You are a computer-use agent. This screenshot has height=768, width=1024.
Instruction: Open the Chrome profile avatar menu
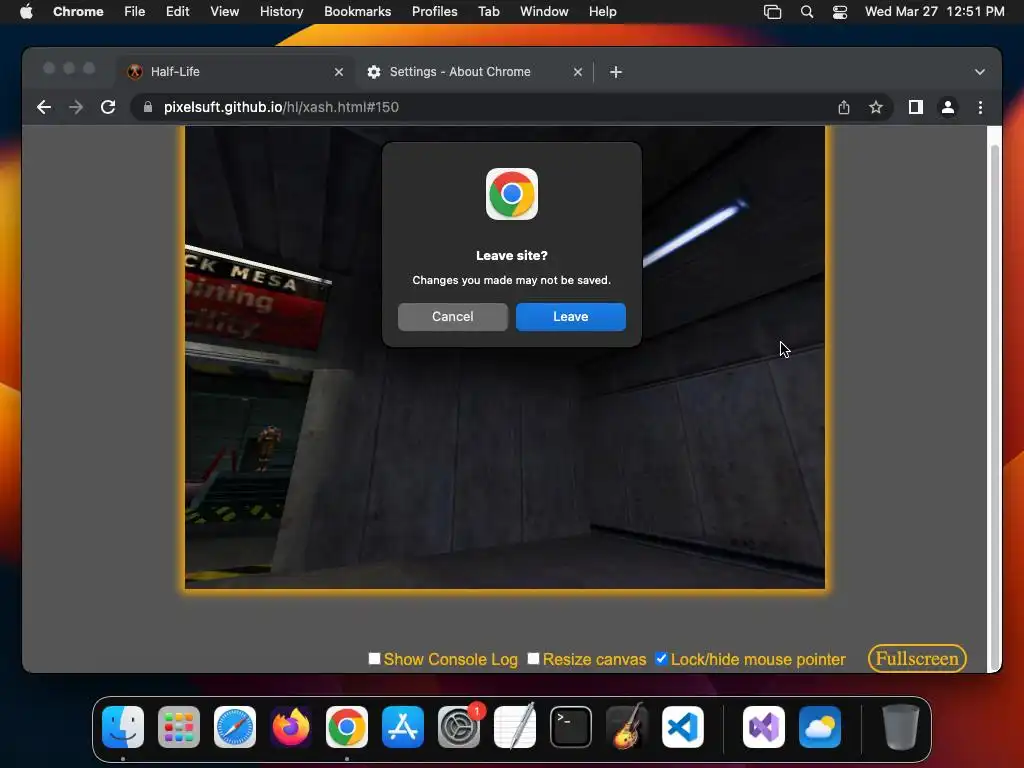948,107
